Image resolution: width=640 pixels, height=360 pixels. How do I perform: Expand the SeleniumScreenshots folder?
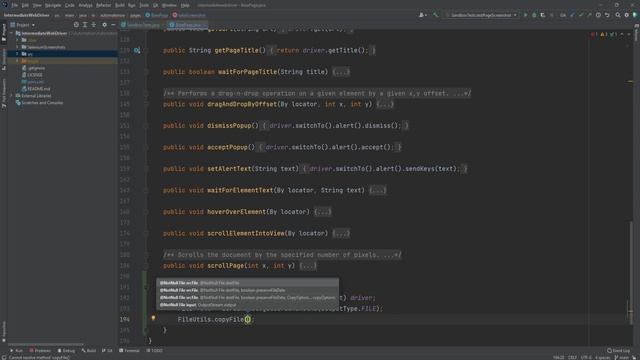(17, 47)
